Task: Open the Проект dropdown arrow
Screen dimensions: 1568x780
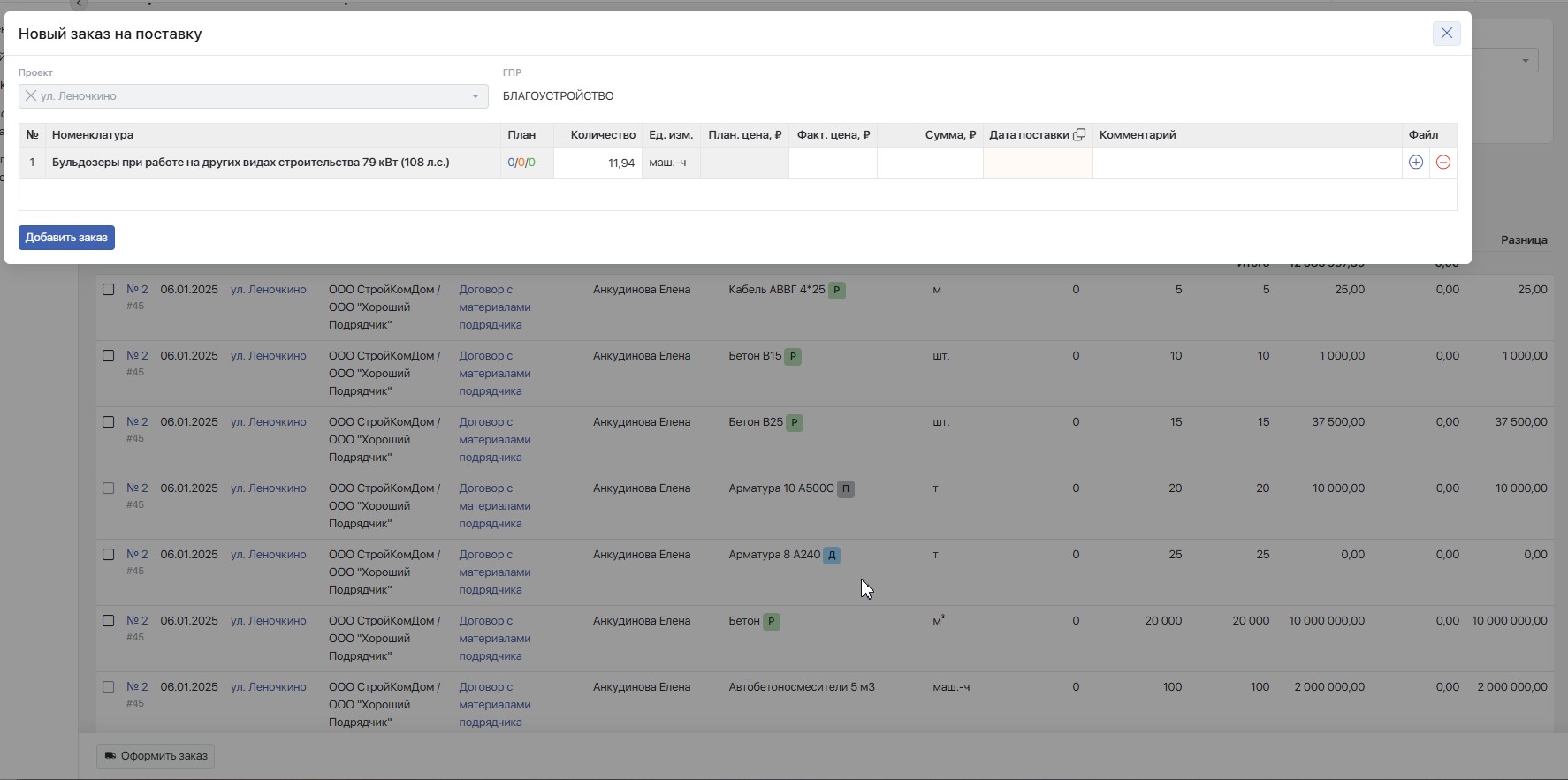Action: (476, 96)
